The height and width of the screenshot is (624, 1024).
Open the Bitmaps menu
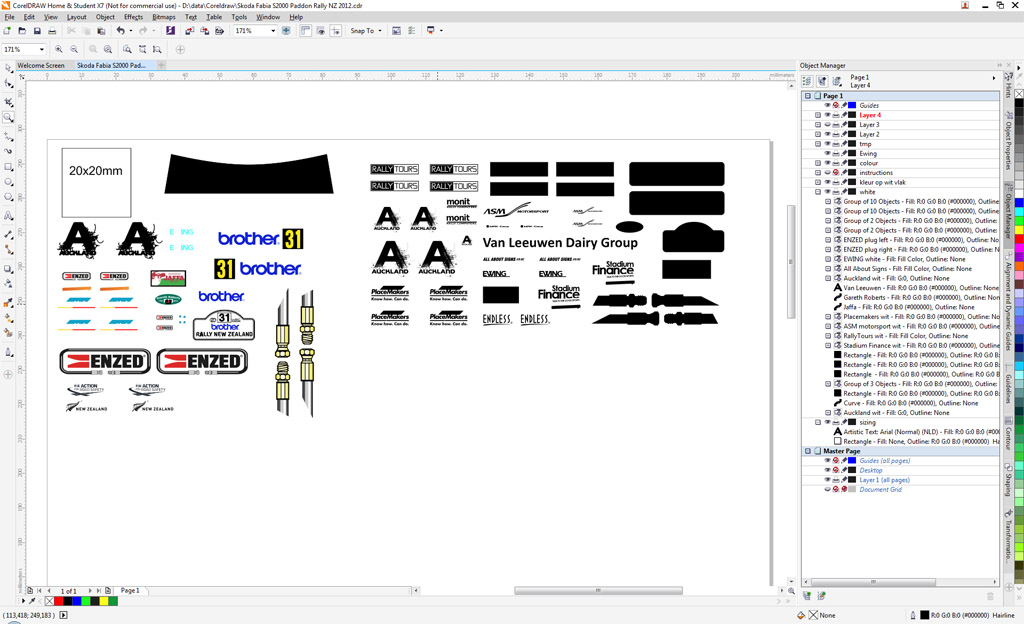pos(163,17)
